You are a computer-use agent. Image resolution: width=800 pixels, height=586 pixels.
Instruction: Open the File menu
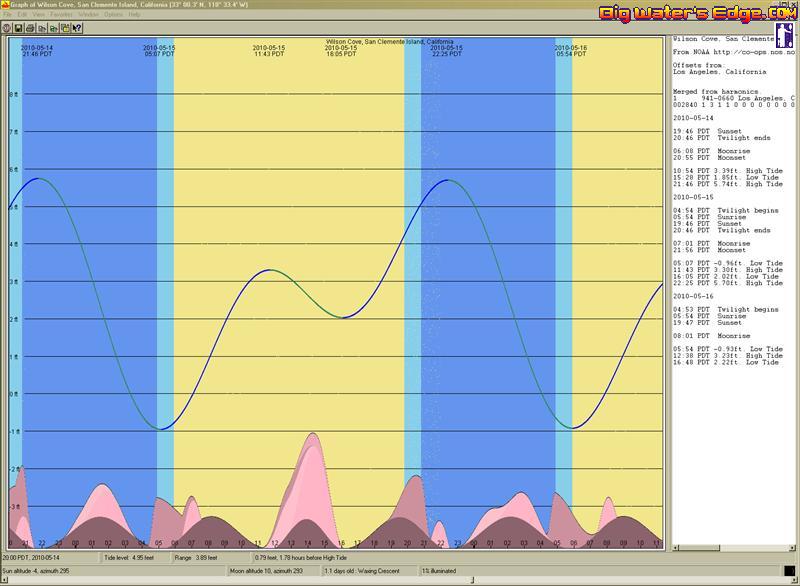[7, 16]
